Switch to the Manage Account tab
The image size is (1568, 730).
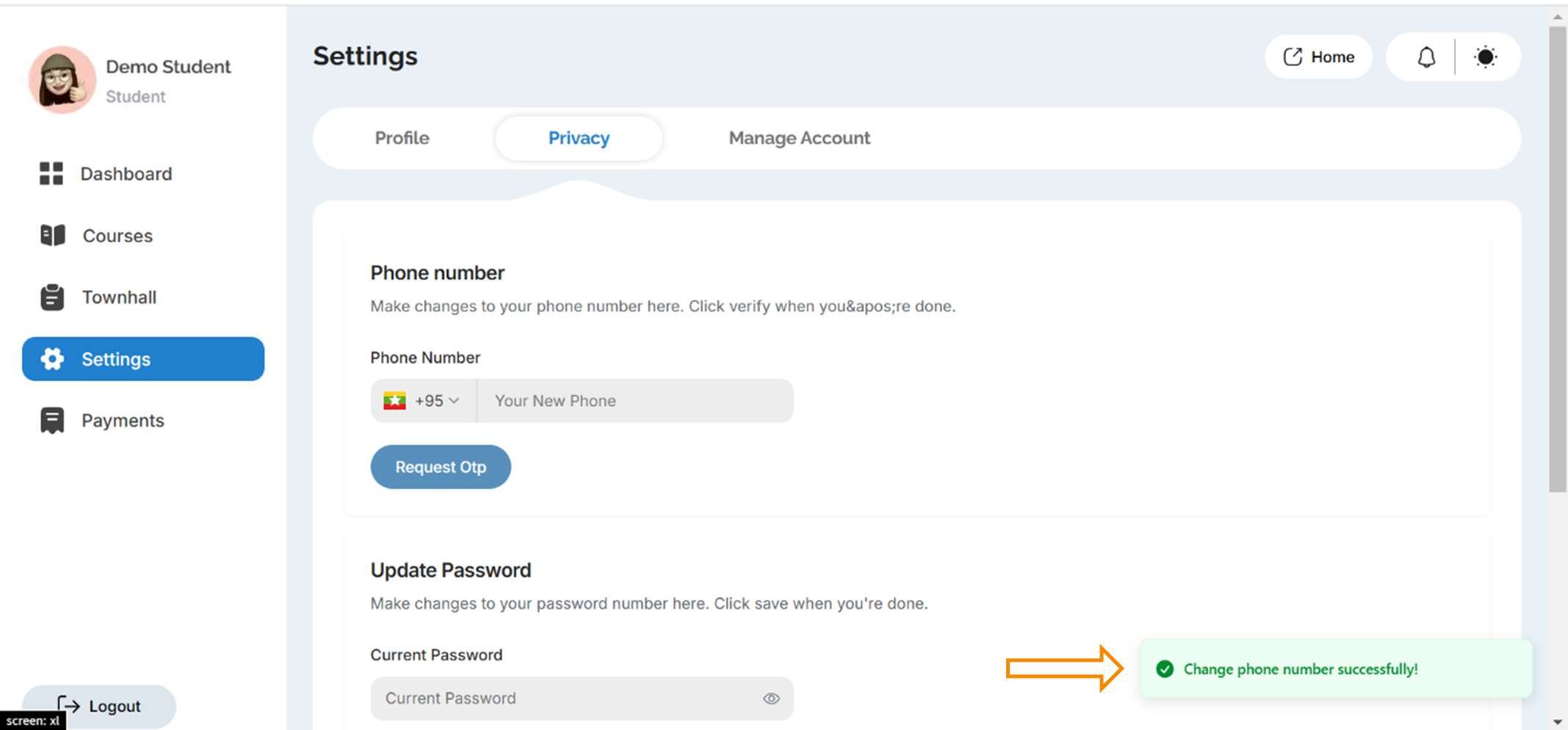point(799,138)
